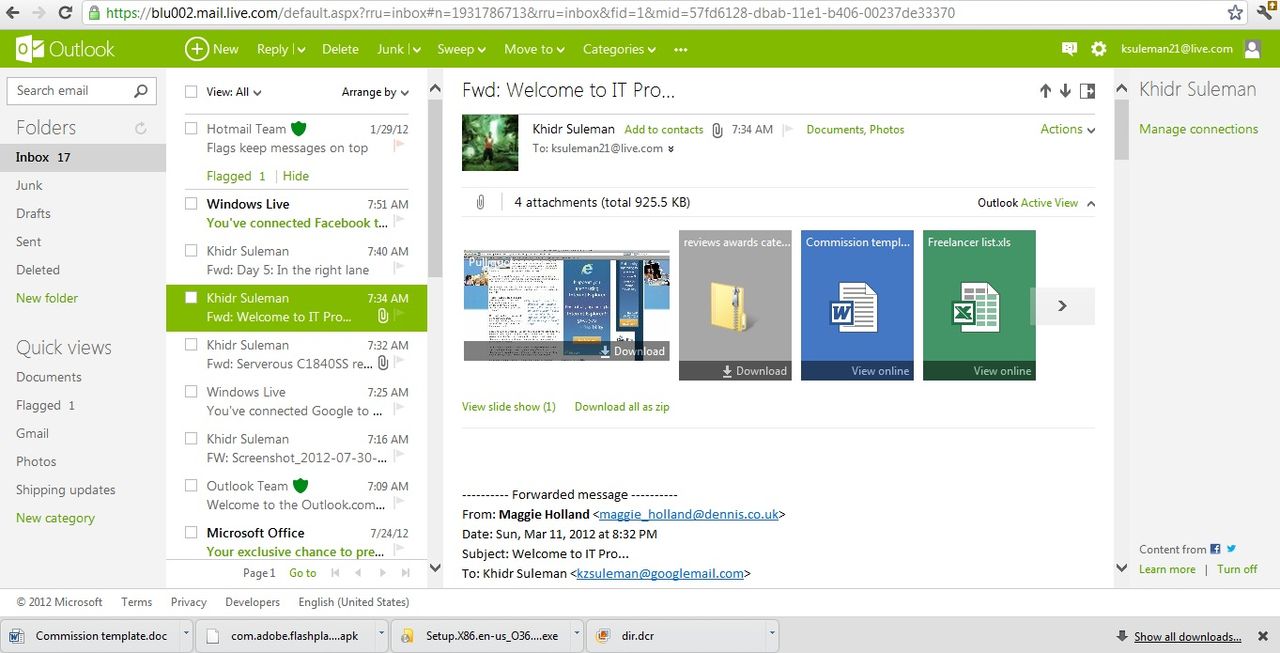Viewport: 1280px width, 653px height.
Task: Check the FW: Screenshot message checkbox
Action: point(191,438)
